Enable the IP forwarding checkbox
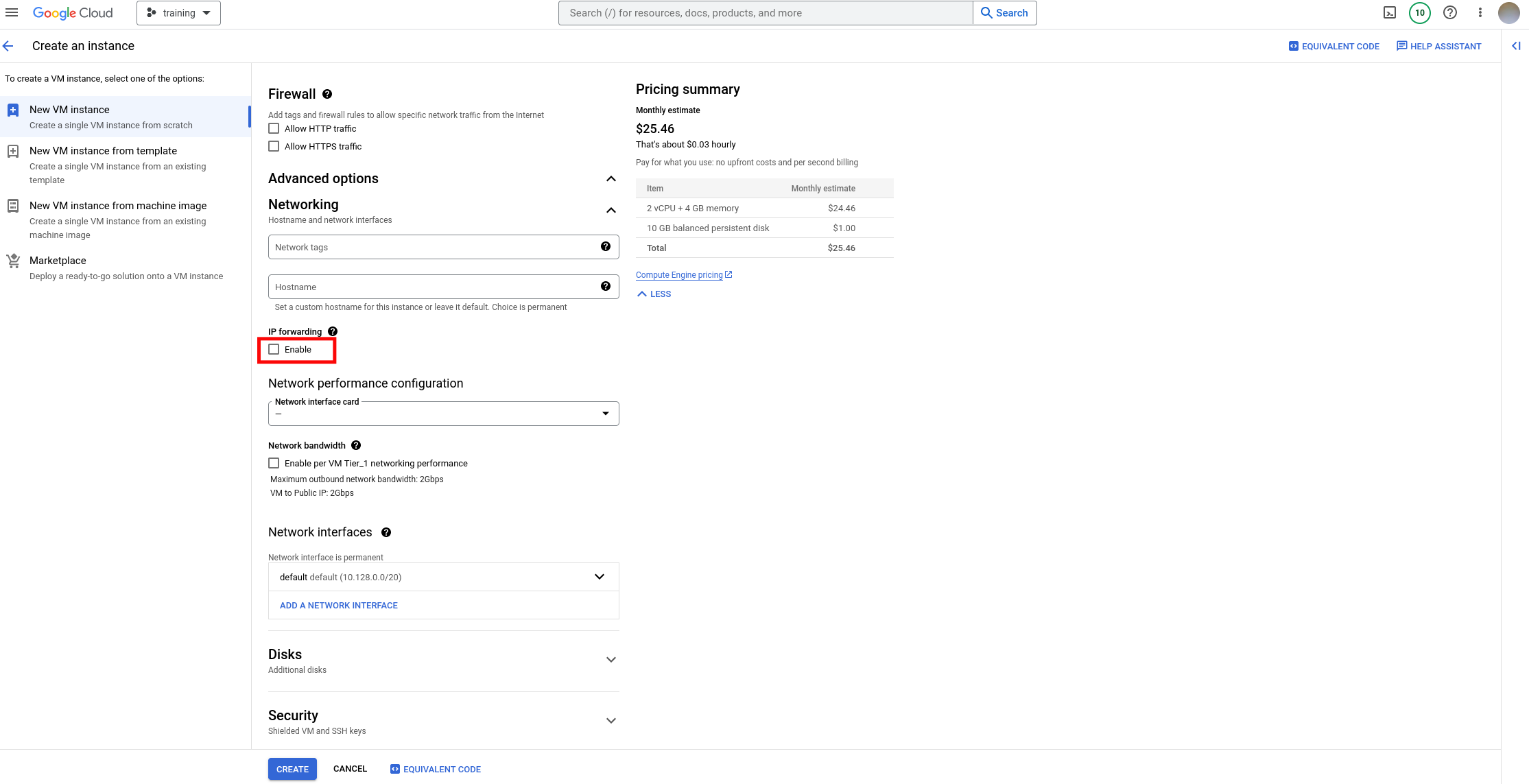The width and height of the screenshot is (1529, 784). 274,350
